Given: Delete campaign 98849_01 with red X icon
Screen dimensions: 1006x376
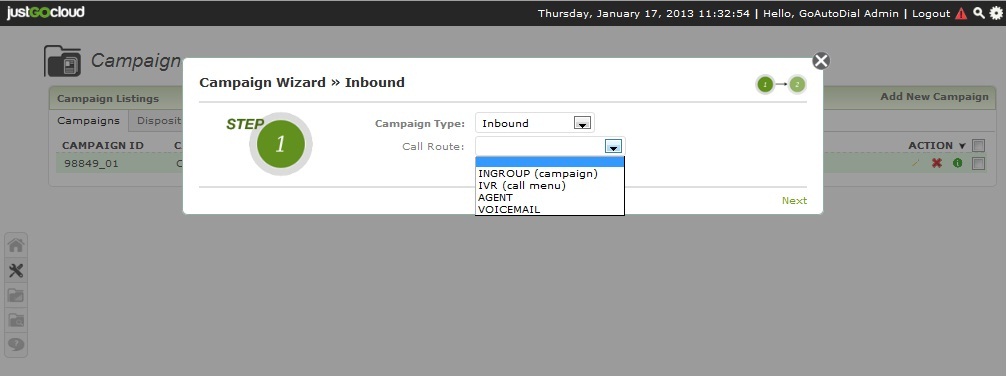Looking at the screenshot, I should (937, 164).
